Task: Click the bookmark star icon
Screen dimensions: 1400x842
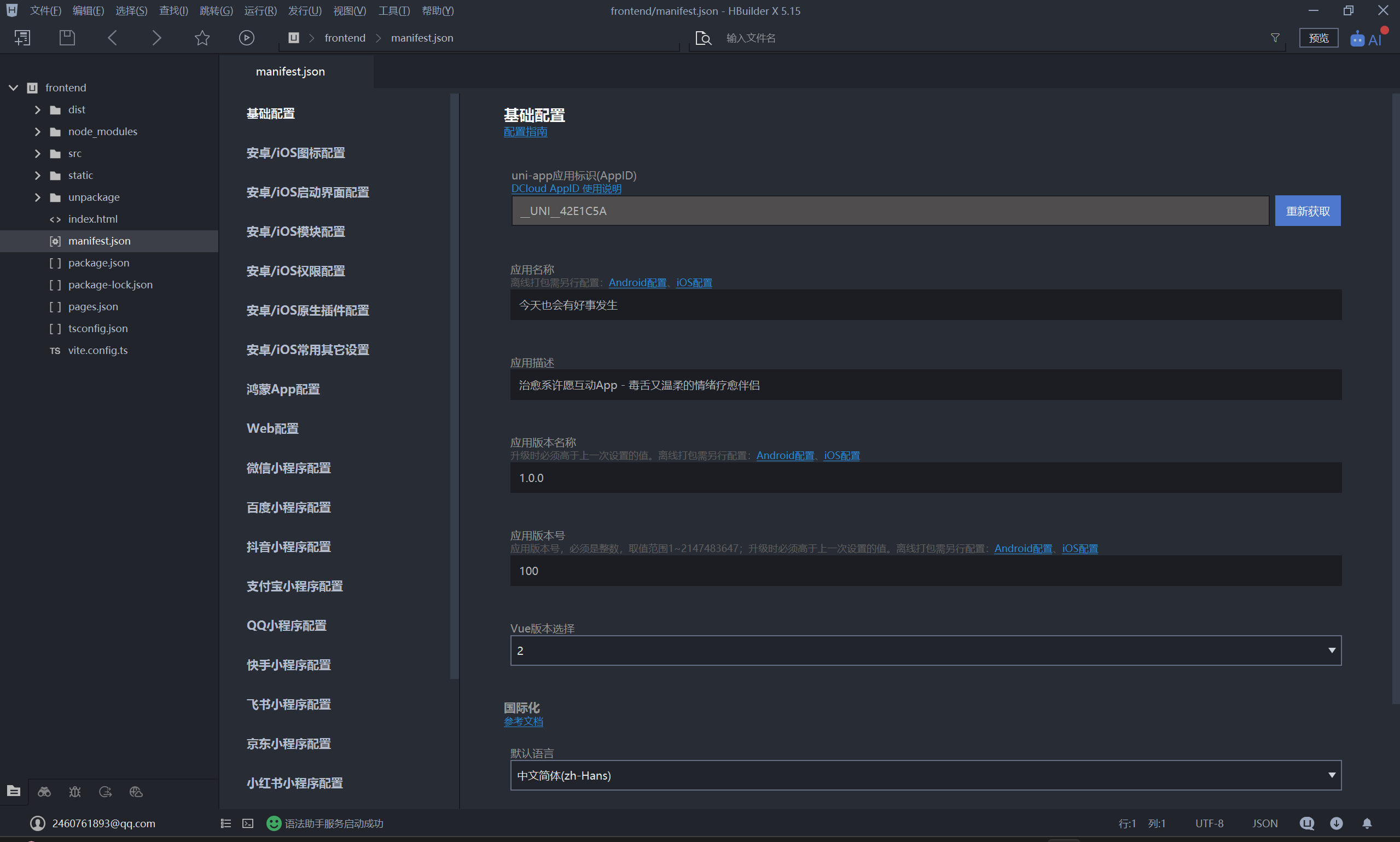Action: (x=202, y=38)
